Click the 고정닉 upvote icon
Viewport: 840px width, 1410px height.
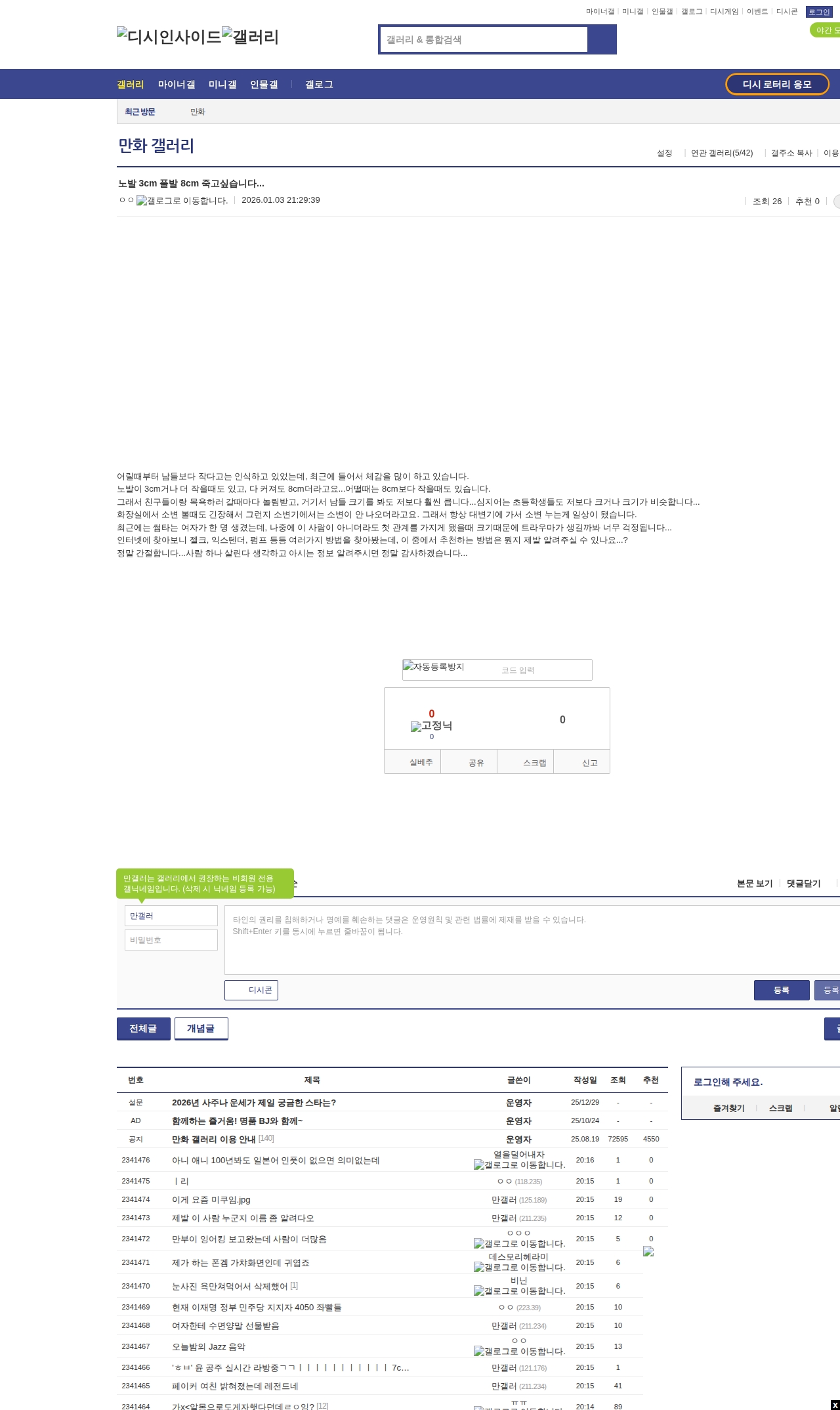click(x=431, y=726)
